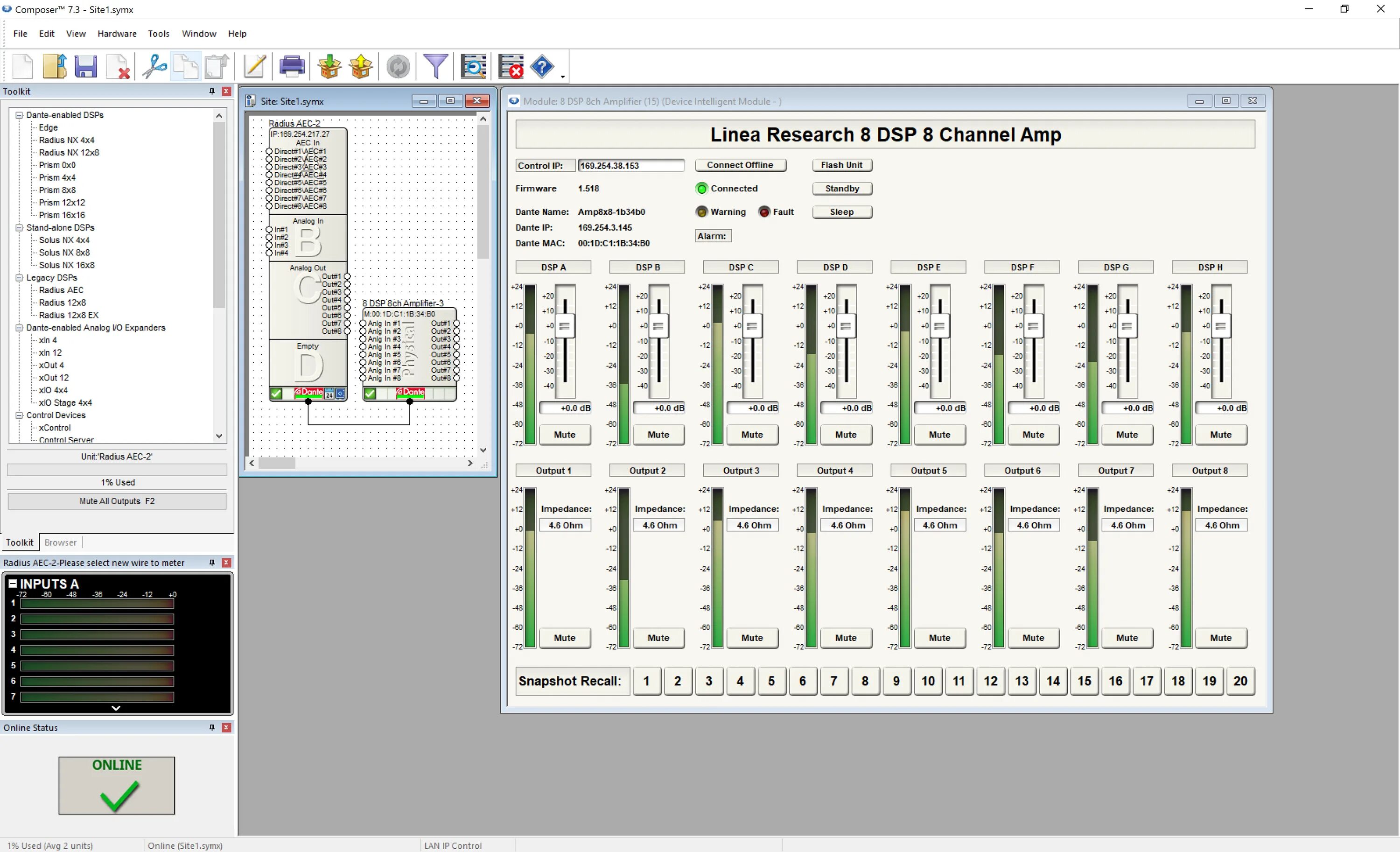Collapse the INPUTS A meter group
1400x852 pixels.
point(13,583)
